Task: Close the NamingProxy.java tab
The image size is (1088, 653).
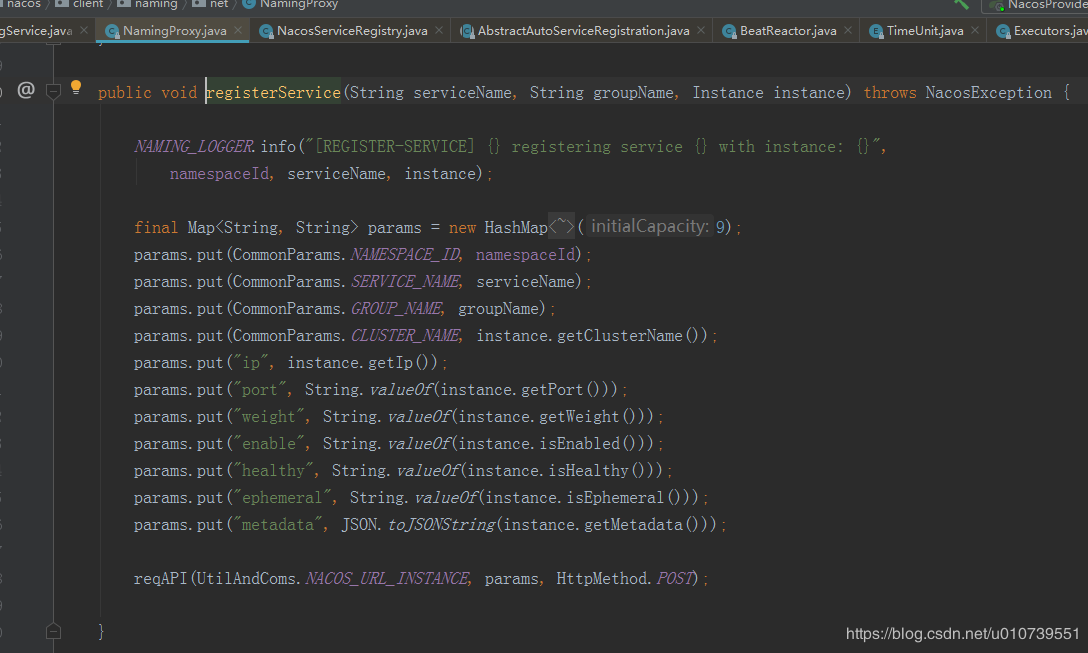Action: click(x=238, y=31)
